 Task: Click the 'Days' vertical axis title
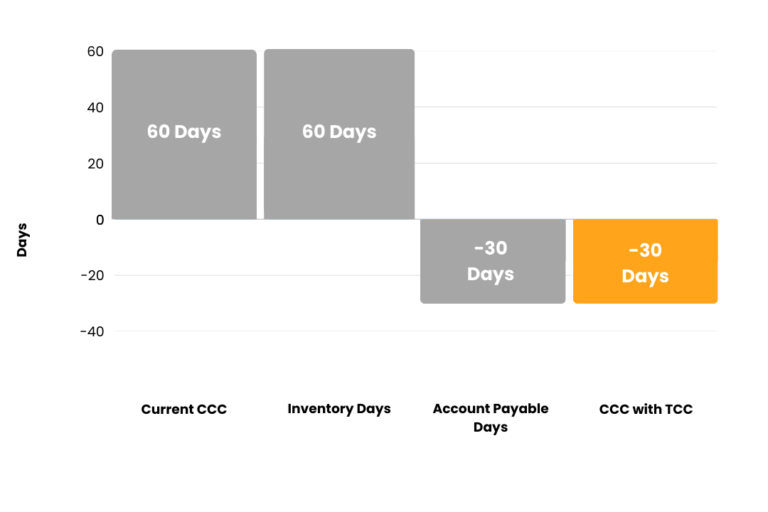(x=22, y=240)
